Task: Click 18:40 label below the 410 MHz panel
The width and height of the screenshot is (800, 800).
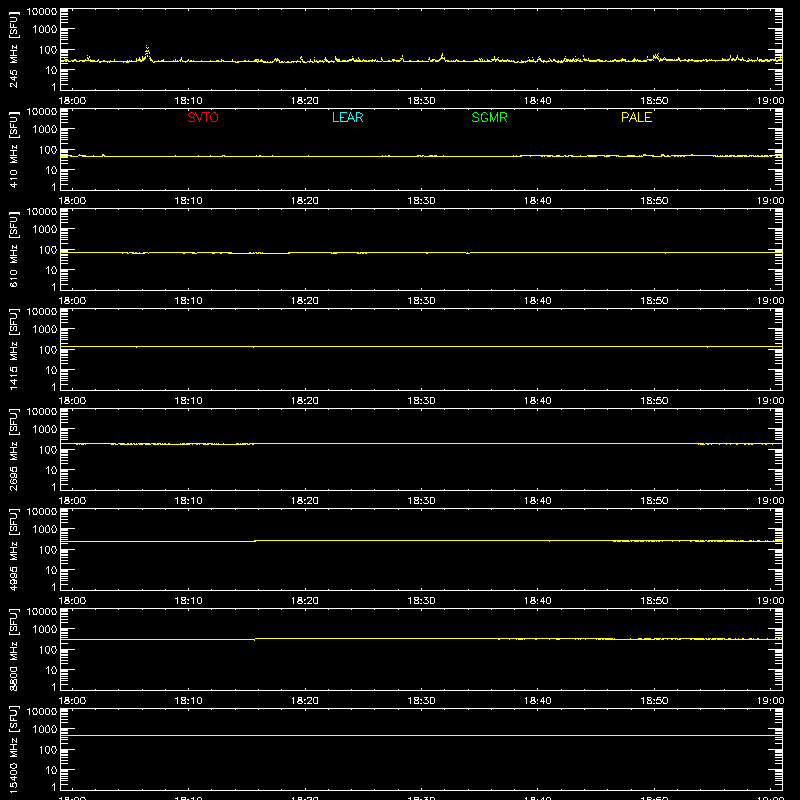Action: 538,201
